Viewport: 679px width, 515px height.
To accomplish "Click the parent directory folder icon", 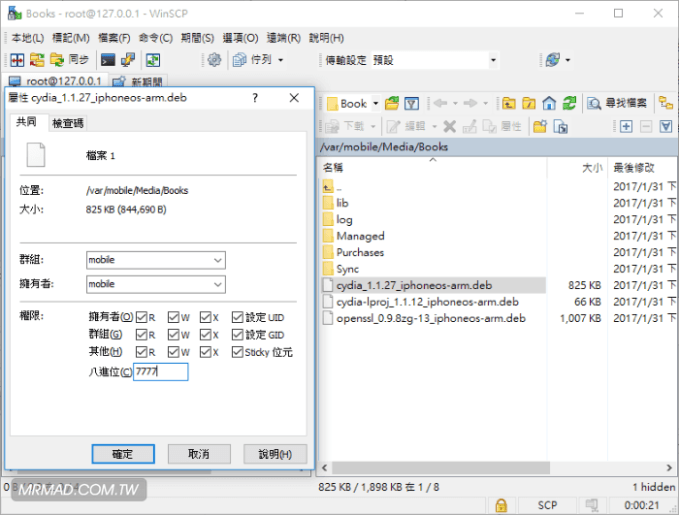I will coord(509,104).
